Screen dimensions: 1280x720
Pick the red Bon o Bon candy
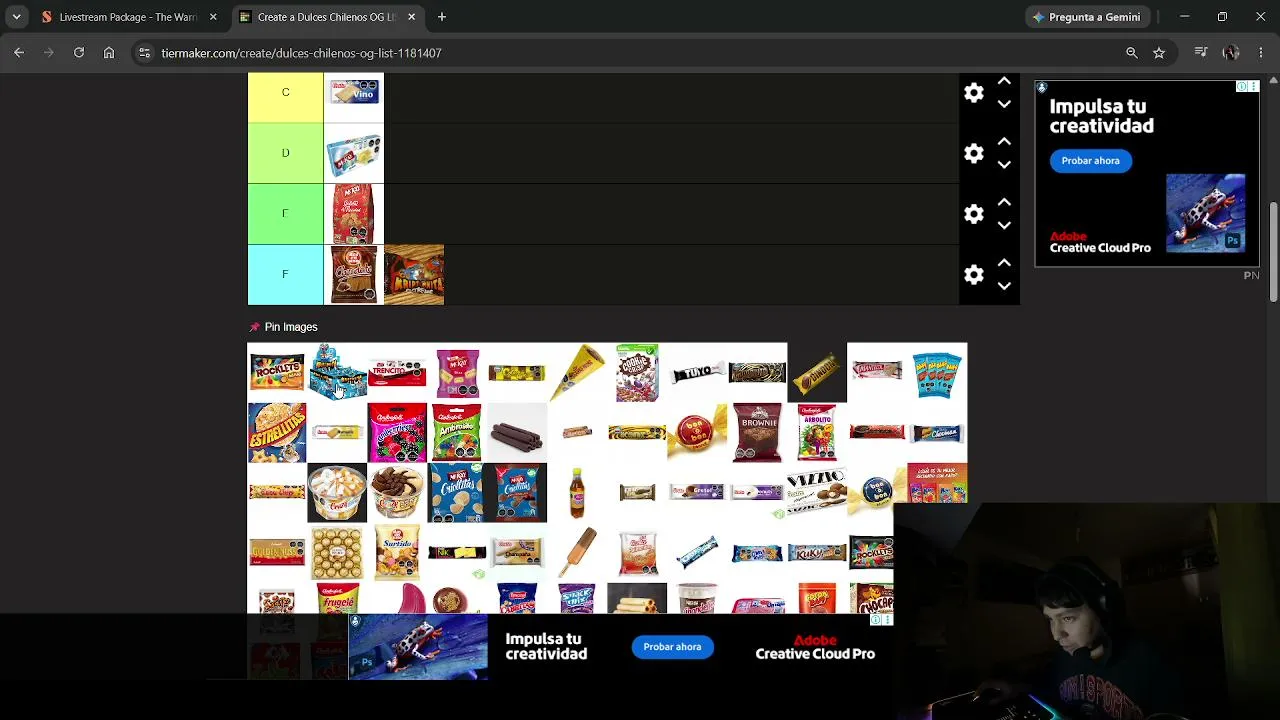tap(697, 432)
